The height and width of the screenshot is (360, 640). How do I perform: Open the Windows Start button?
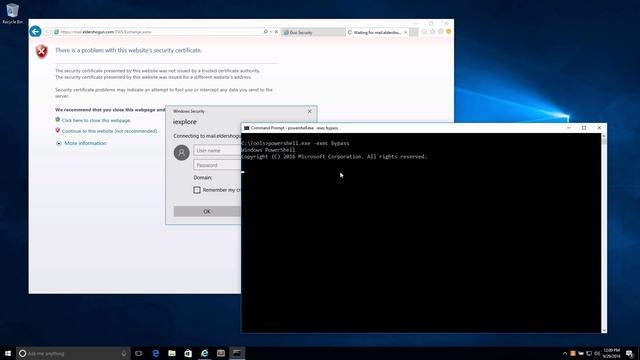click(8, 353)
